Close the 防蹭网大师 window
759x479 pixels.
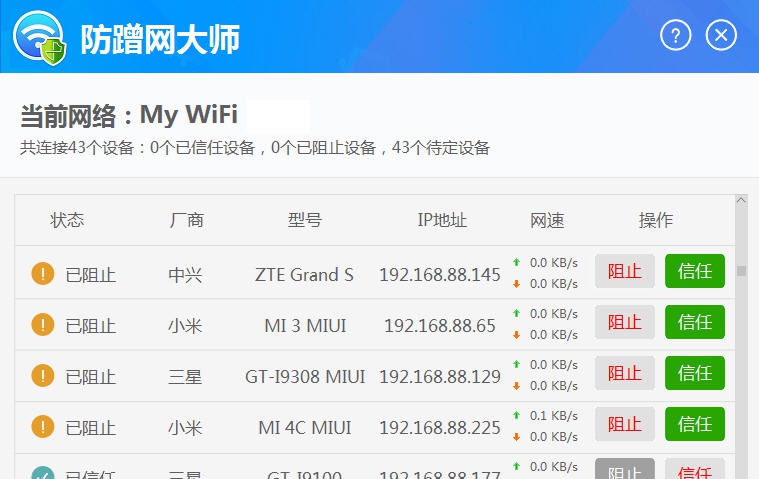coord(721,35)
